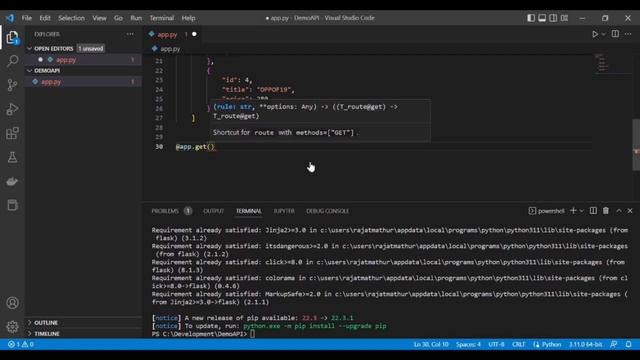Open the Go menu

[x=118, y=18]
